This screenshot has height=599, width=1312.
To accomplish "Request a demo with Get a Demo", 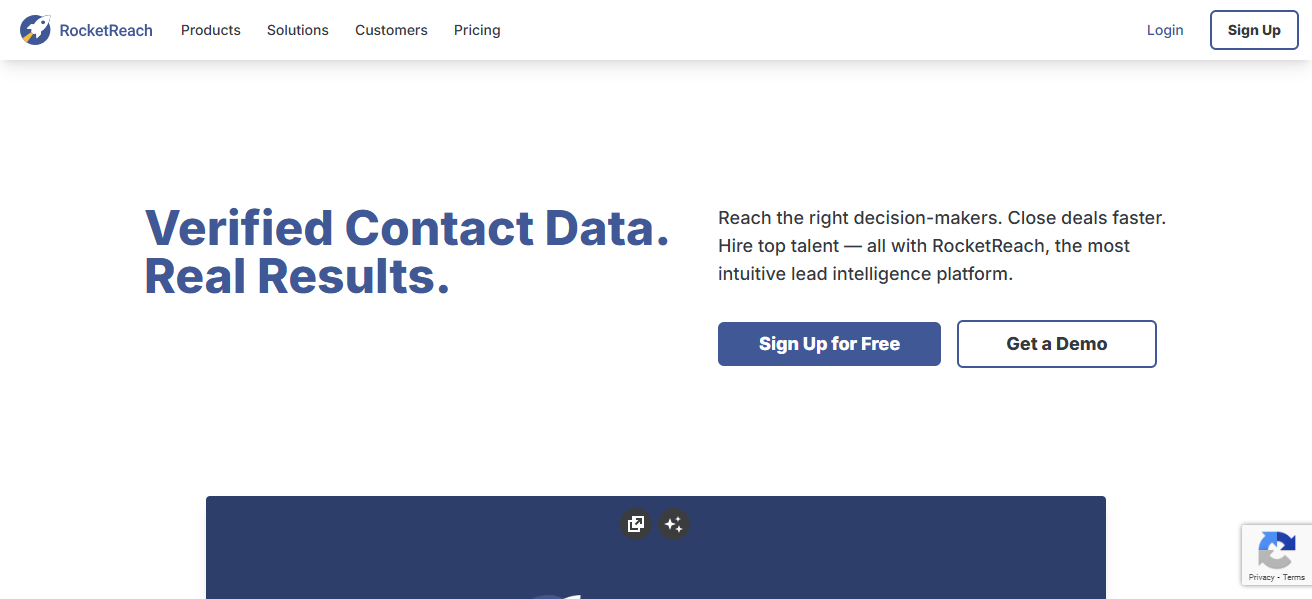I will (x=1057, y=344).
